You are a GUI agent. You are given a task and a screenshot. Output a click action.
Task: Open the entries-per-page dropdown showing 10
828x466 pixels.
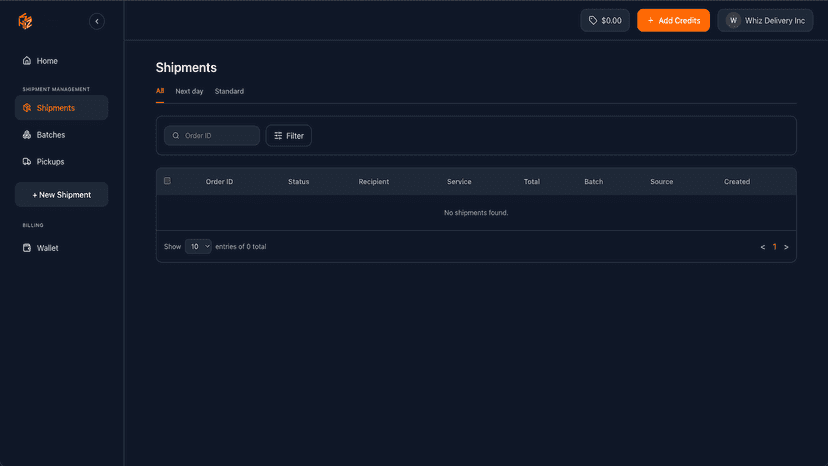(x=198, y=247)
